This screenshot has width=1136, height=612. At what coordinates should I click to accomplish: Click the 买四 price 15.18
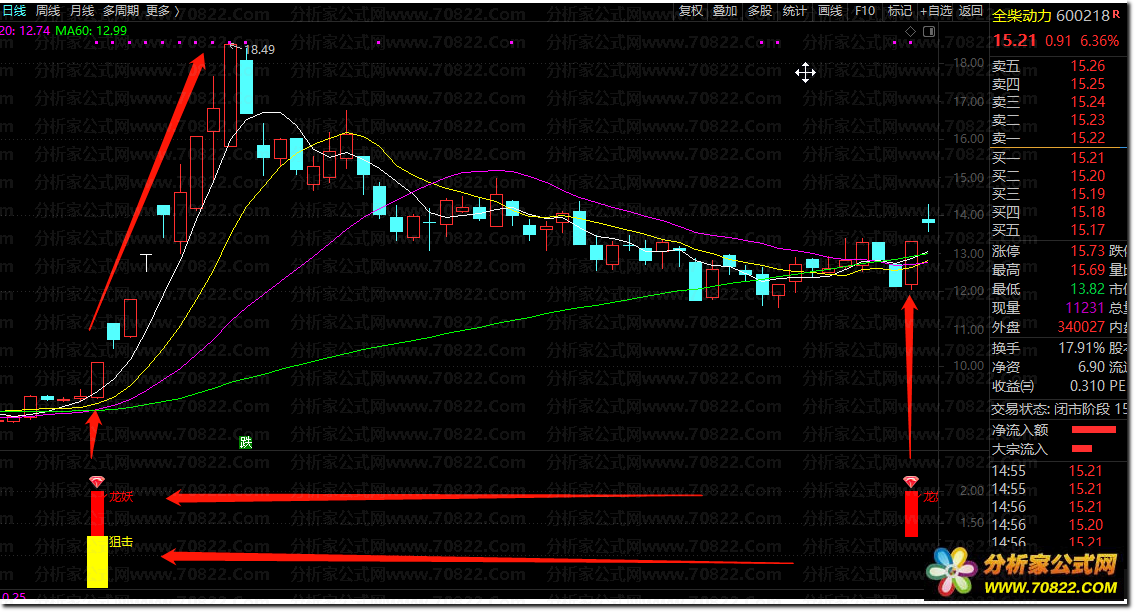pyautogui.click(x=1087, y=212)
